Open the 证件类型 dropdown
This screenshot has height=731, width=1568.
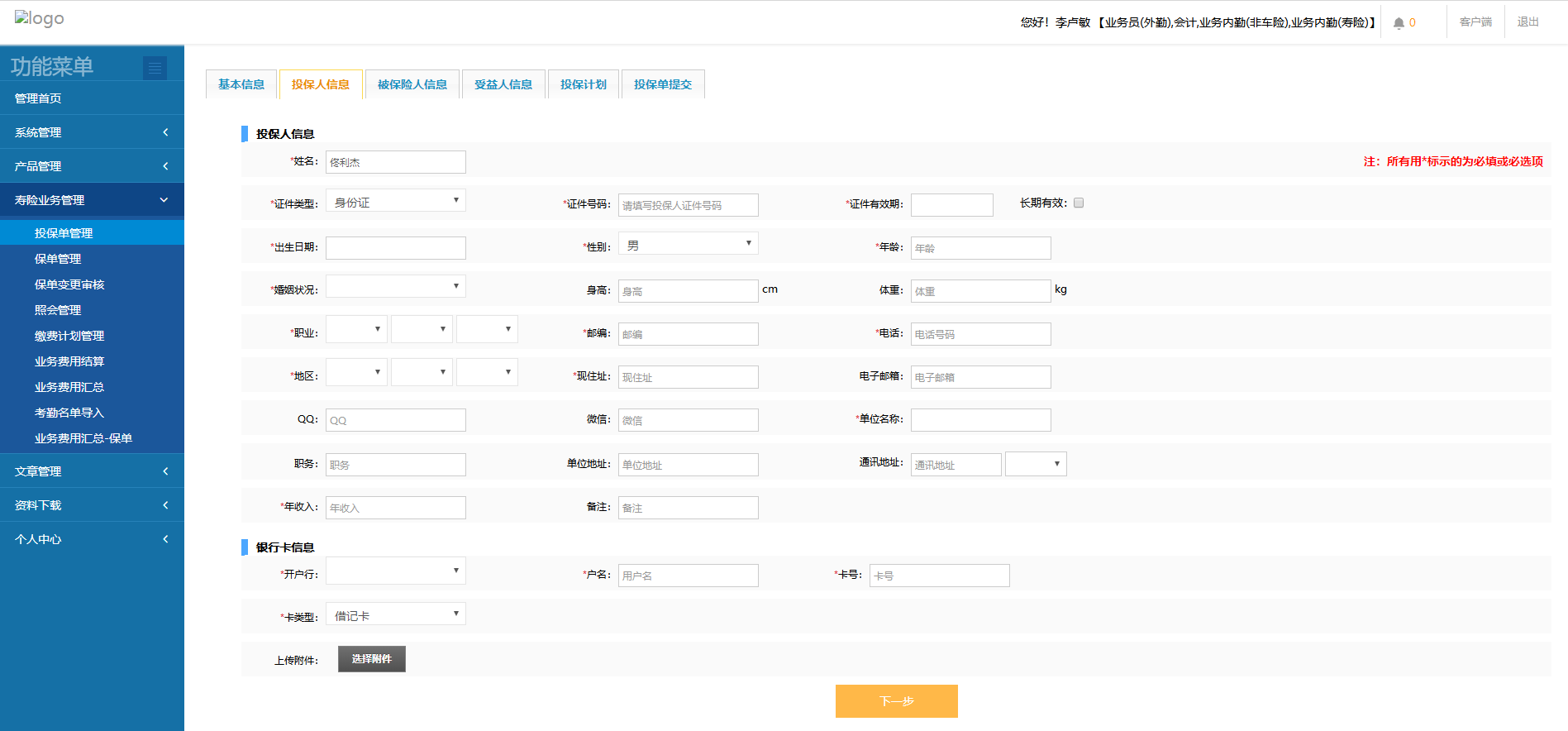coord(396,201)
